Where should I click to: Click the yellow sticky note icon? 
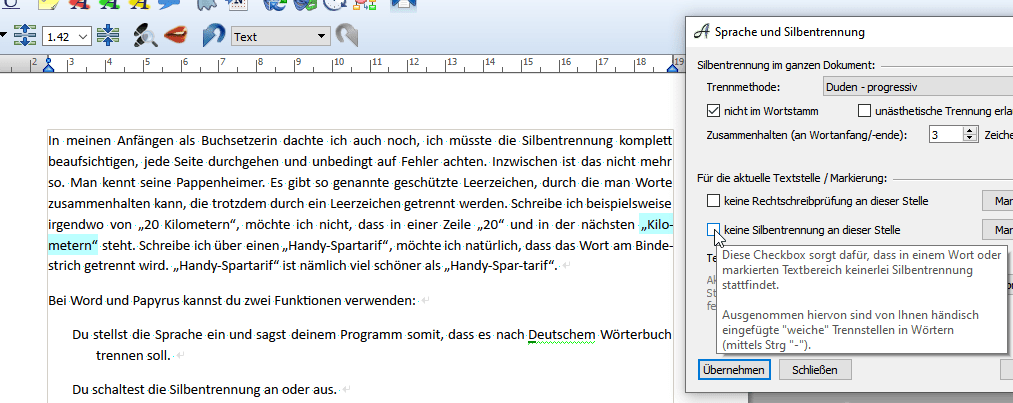click(47, 5)
